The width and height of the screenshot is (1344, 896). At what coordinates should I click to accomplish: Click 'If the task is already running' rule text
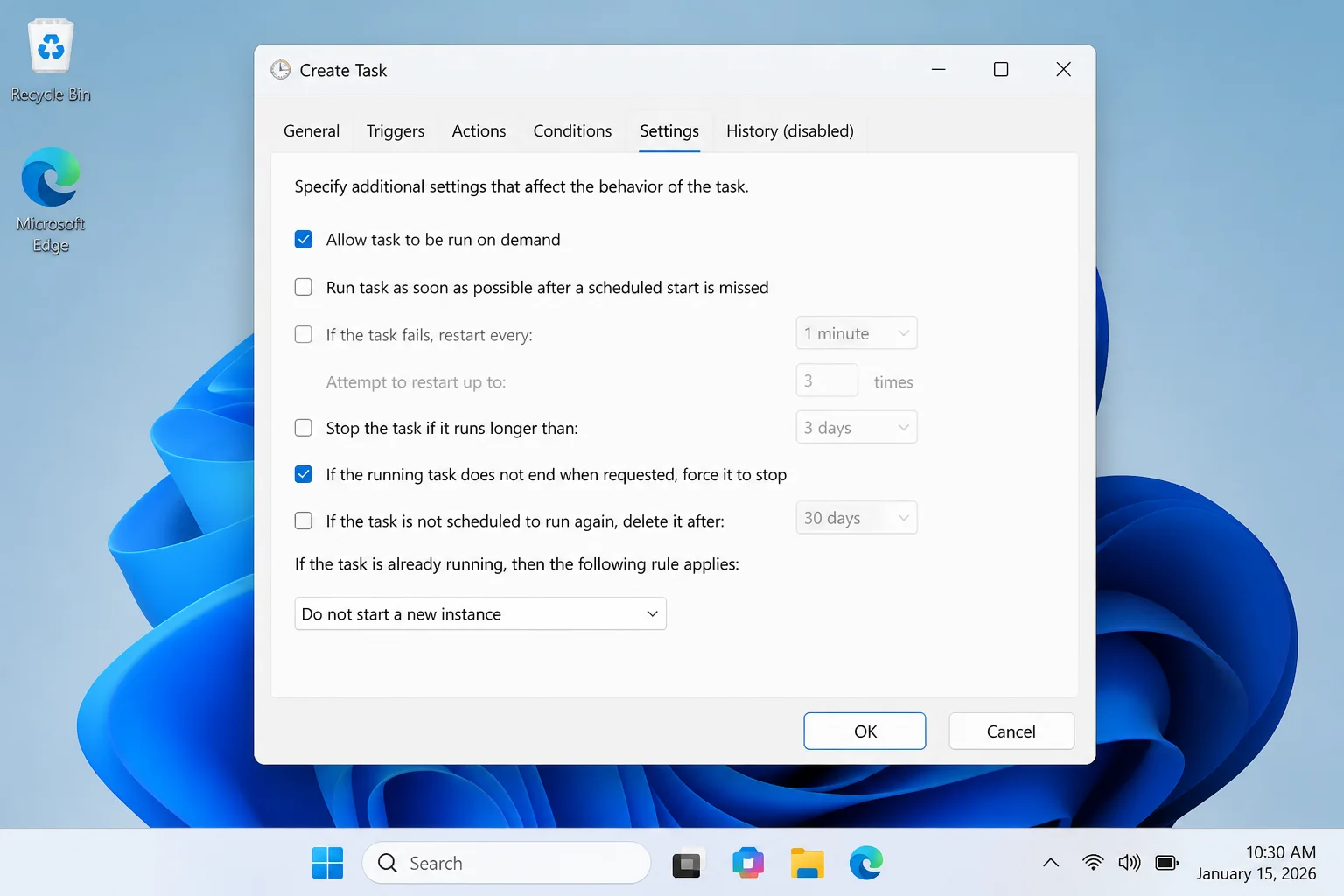516,564
